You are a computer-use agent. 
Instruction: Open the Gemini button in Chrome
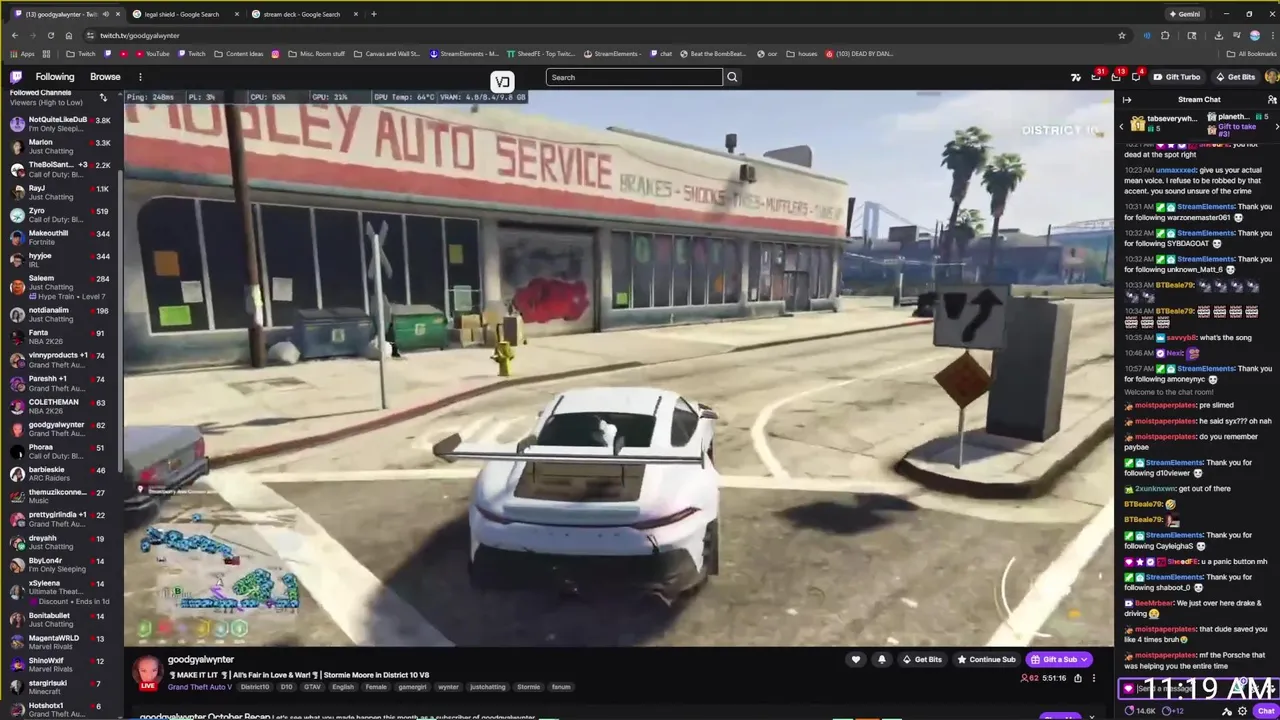tap(1184, 14)
